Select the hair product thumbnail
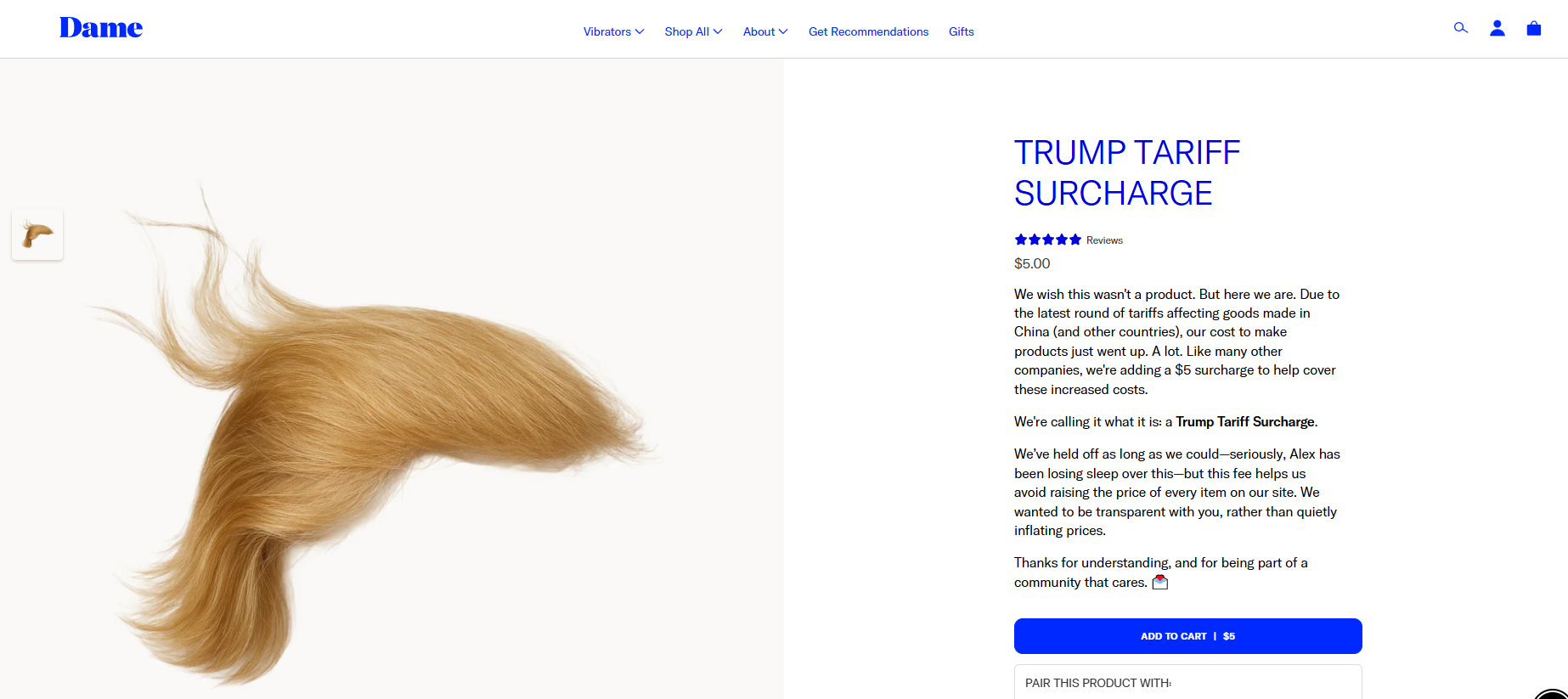The width and height of the screenshot is (1568, 699). tap(37, 234)
